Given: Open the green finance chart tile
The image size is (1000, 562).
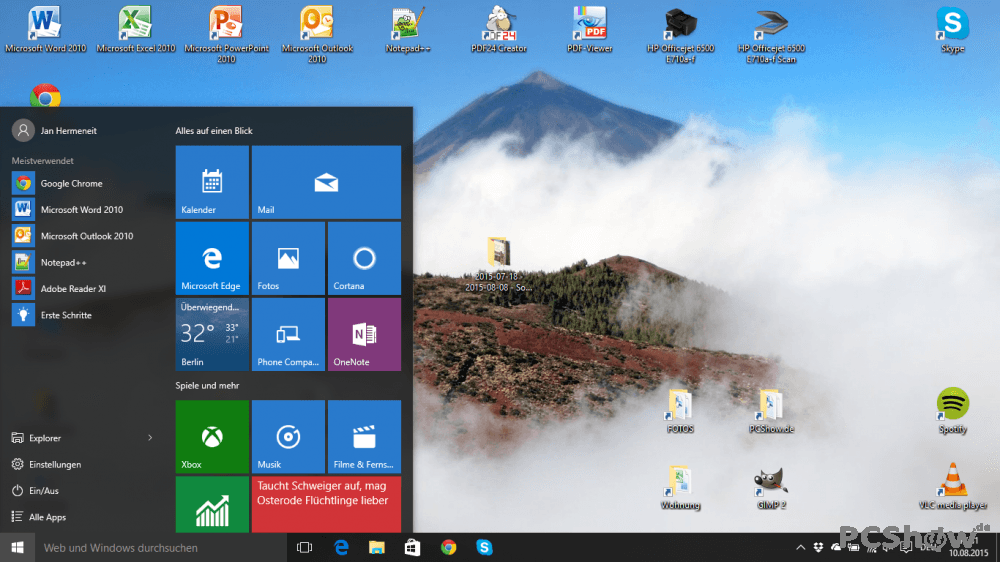Looking at the screenshot, I should click(x=212, y=505).
